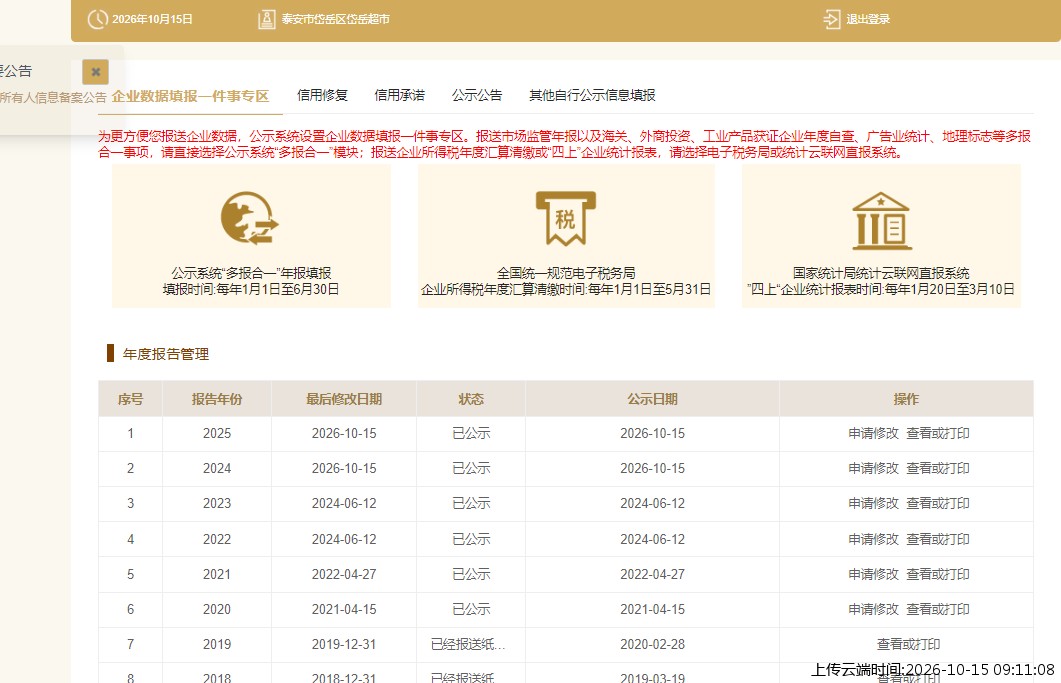This screenshot has width=1061, height=683.
Task: Open the 公示公告 tab
Action: [477, 95]
